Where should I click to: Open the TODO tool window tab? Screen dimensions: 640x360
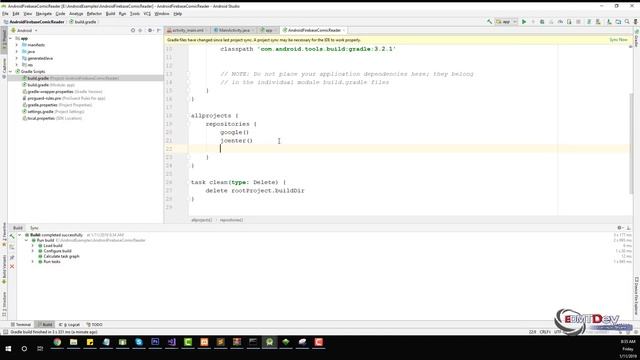(94, 324)
